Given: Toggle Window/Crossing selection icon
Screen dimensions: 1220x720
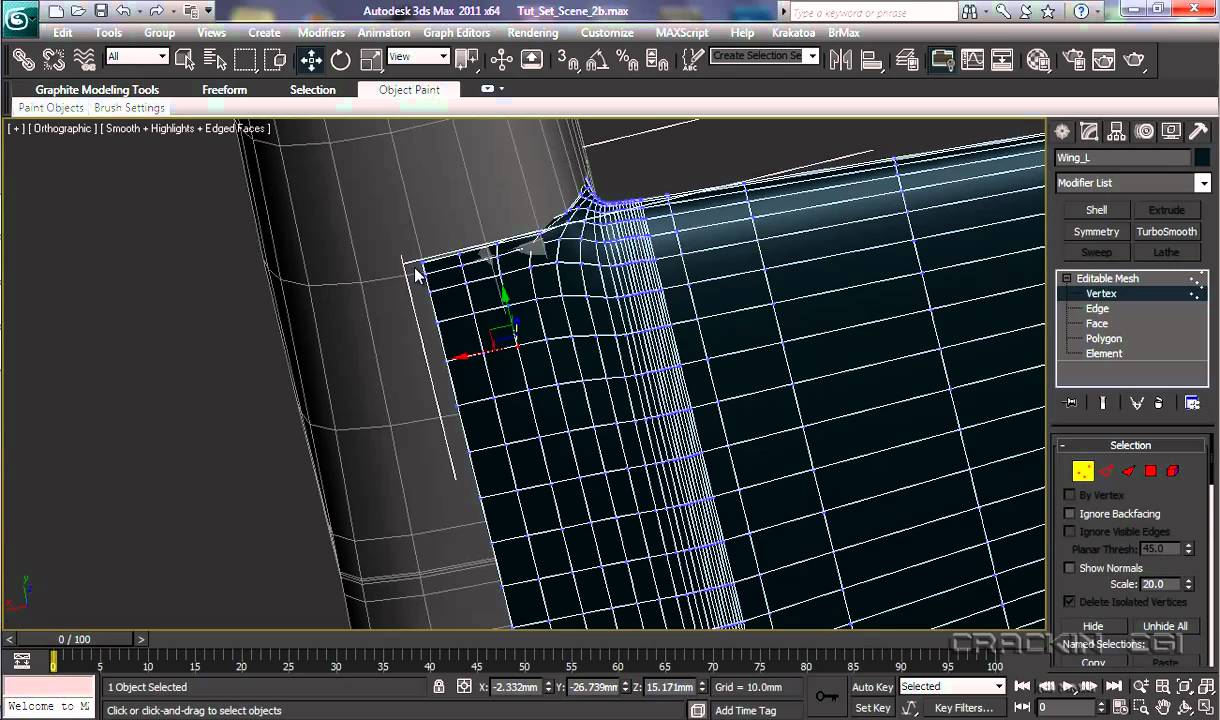Looking at the screenshot, I should click(x=277, y=60).
